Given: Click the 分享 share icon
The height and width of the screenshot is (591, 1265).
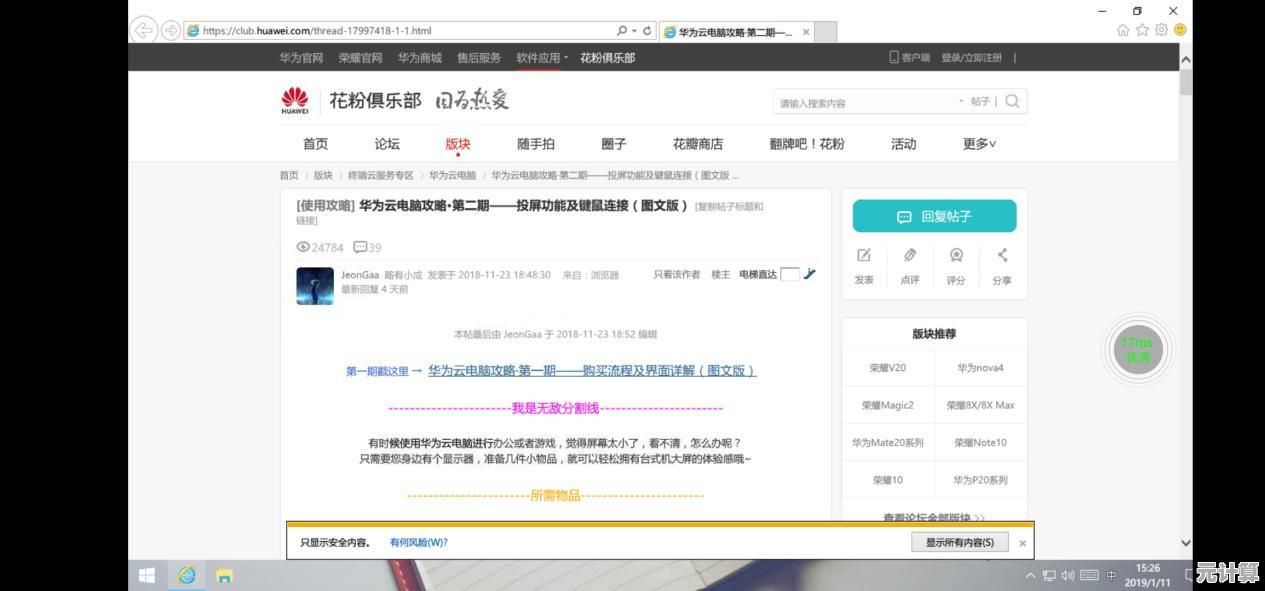Looking at the screenshot, I should pyautogui.click(x=1002, y=256).
